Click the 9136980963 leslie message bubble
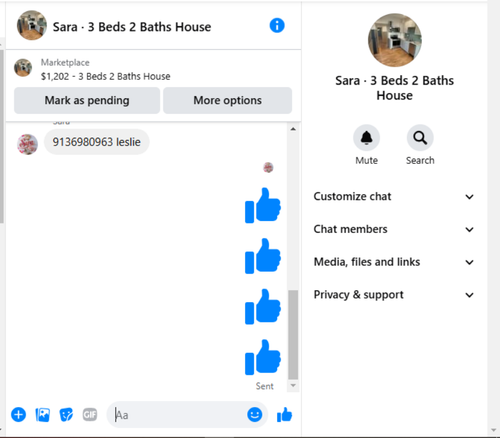The width and height of the screenshot is (500, 438). click(x=97, y=142)
